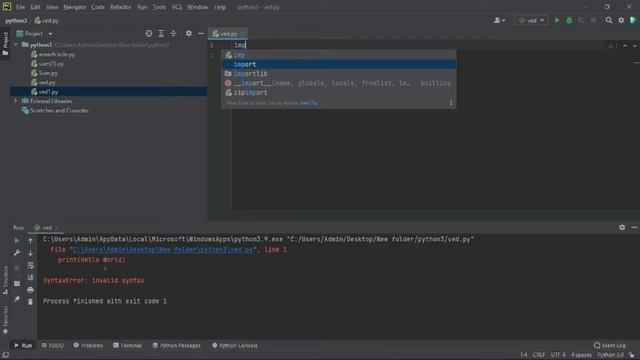The width and height of the screenshot is (640, 360).
Task: Open Favorites side tool window
Action: (x=5, y=320)
